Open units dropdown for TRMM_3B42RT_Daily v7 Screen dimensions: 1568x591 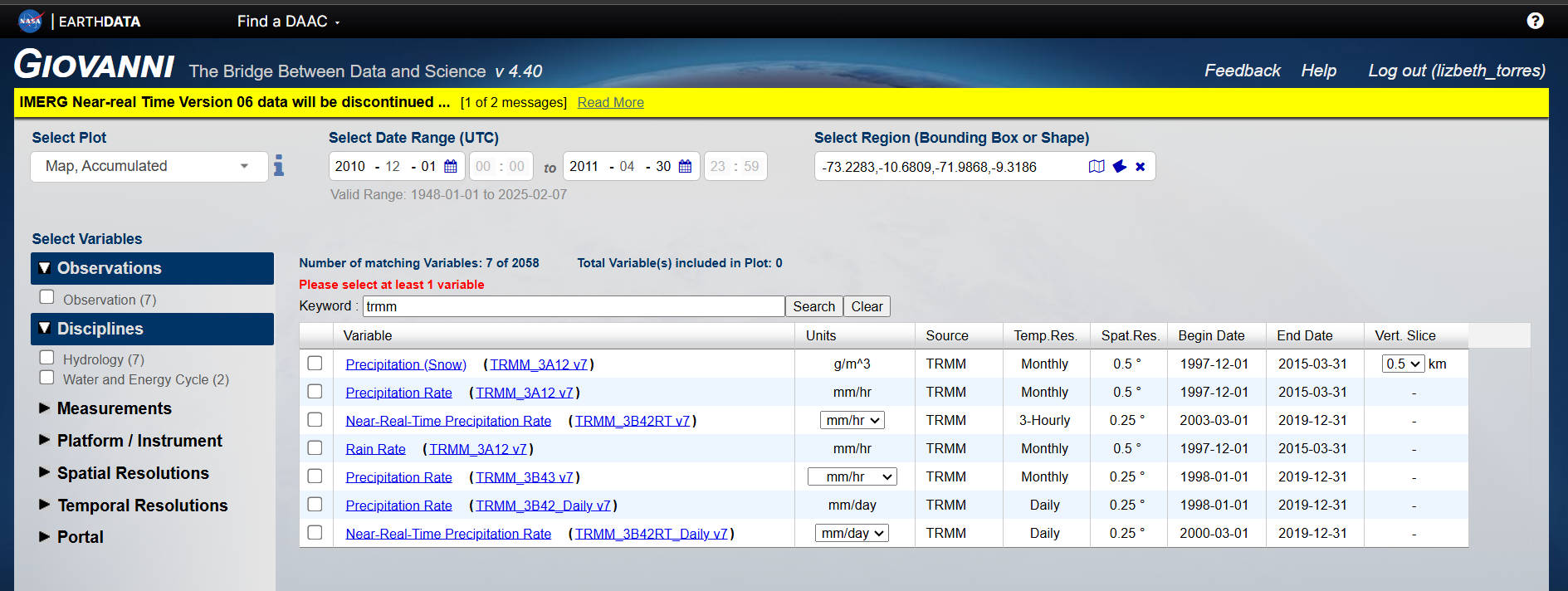[852, 533]
